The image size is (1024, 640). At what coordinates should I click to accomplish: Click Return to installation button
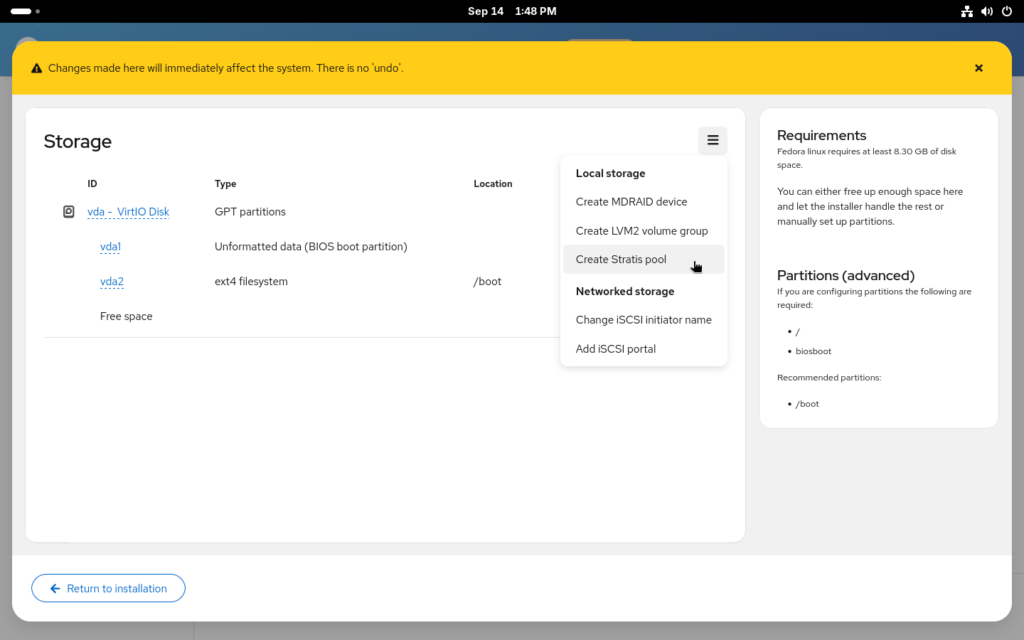pos(108,588)
